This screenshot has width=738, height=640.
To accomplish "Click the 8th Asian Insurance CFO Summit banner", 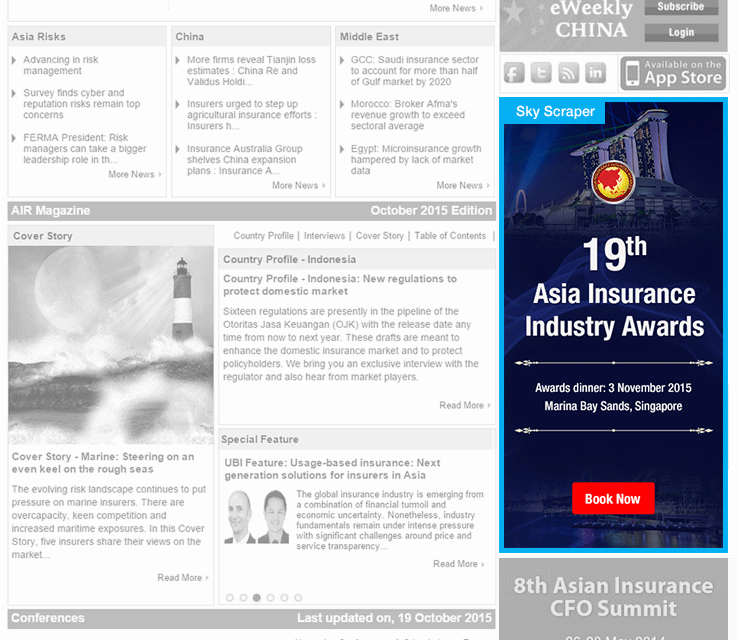I will tap(613, 599).
